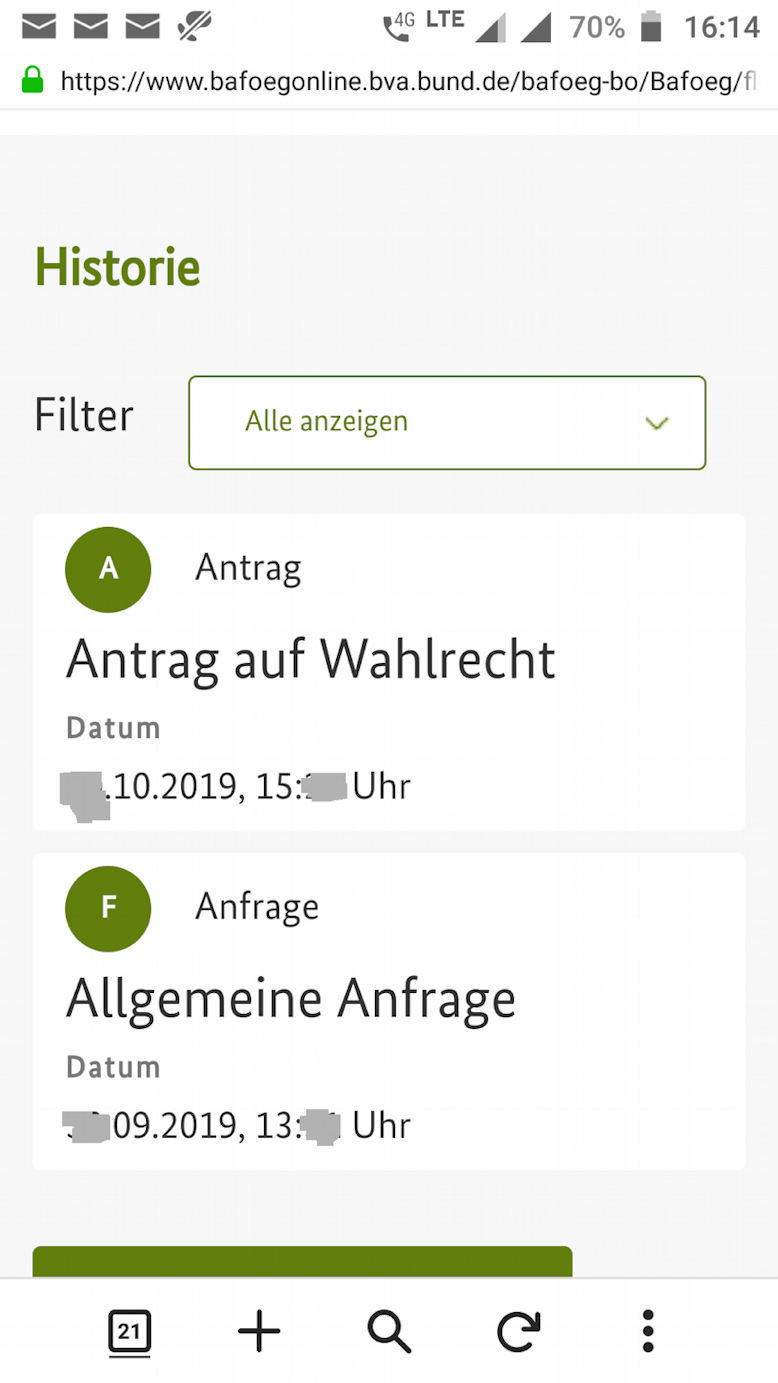Tap the green circle 'A' Antrag badge

(x=108, y=569)
